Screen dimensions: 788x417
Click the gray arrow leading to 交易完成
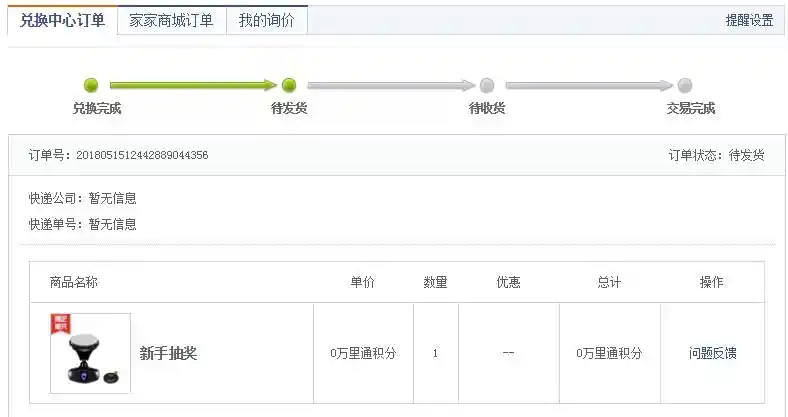[586, 86]
